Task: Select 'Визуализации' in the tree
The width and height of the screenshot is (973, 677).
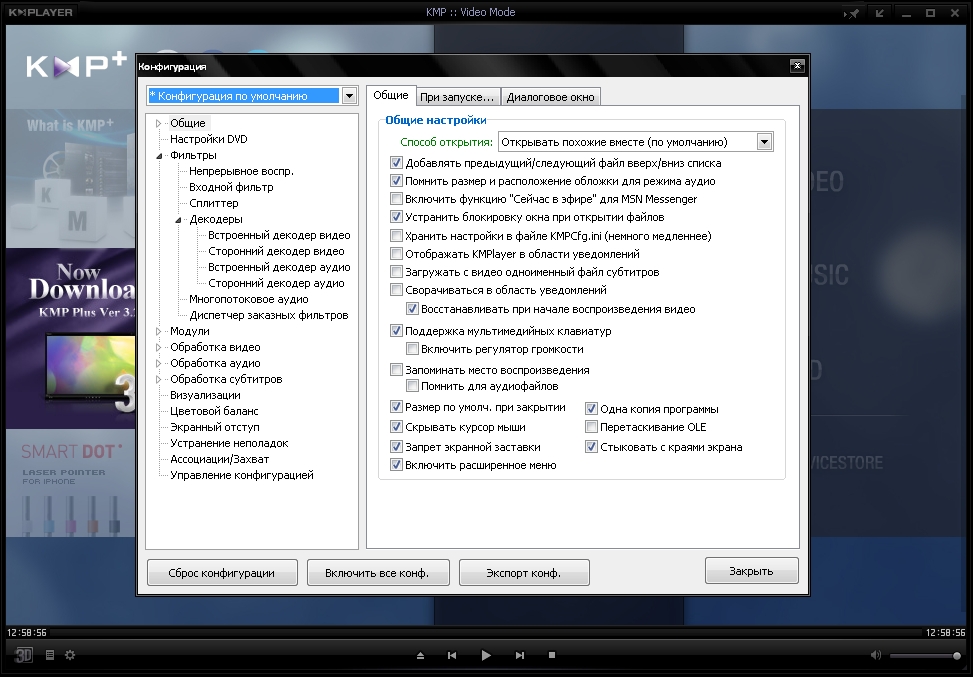Action: pos(205,395)
